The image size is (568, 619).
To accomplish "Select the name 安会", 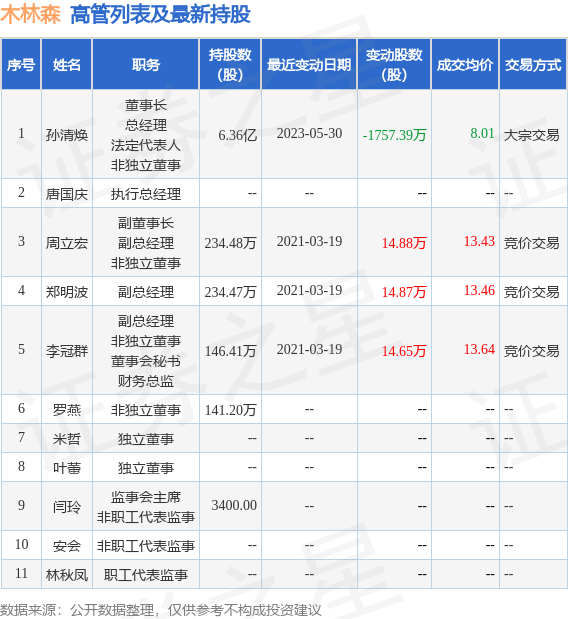I will pos(67,546).
